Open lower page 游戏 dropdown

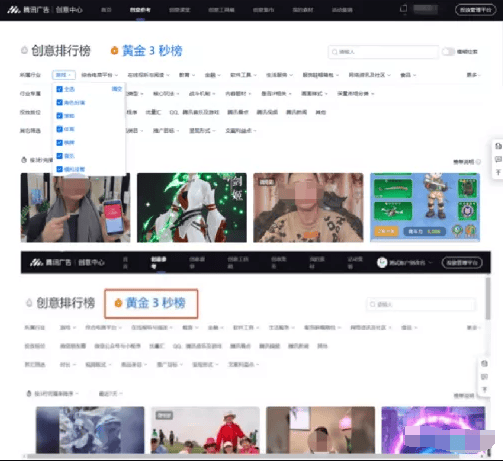68,328
